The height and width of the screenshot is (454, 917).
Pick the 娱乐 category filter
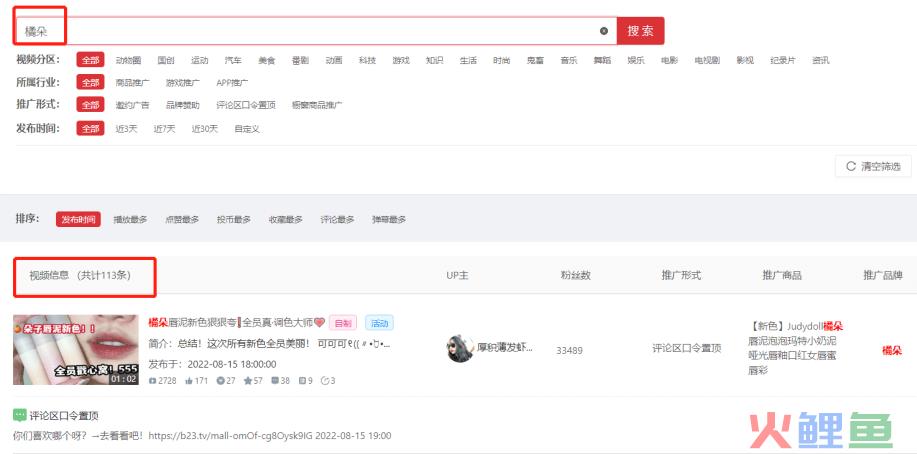coord(636,60)
